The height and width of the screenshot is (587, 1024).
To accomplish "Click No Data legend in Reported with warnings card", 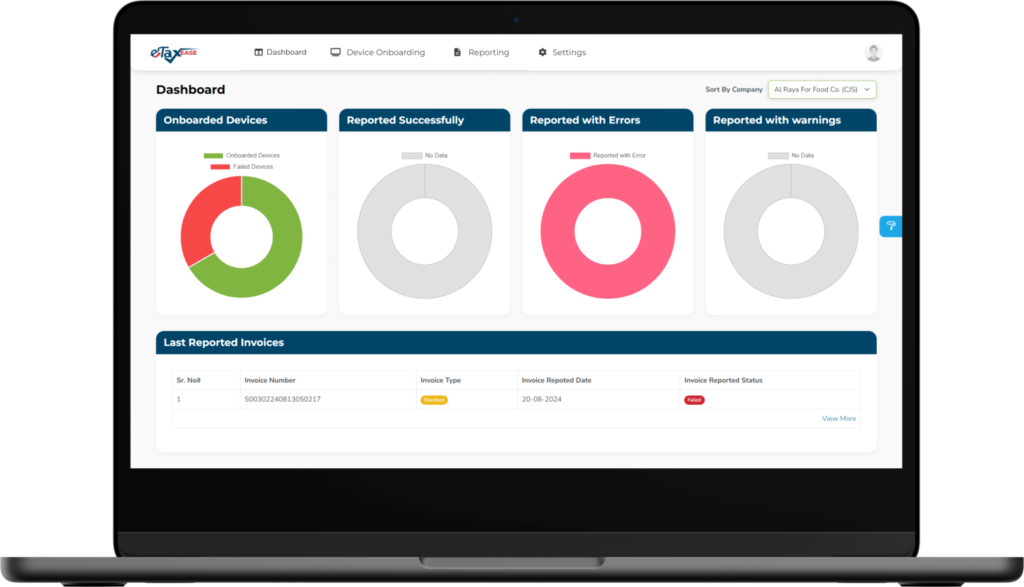I will tap(791, 155).
